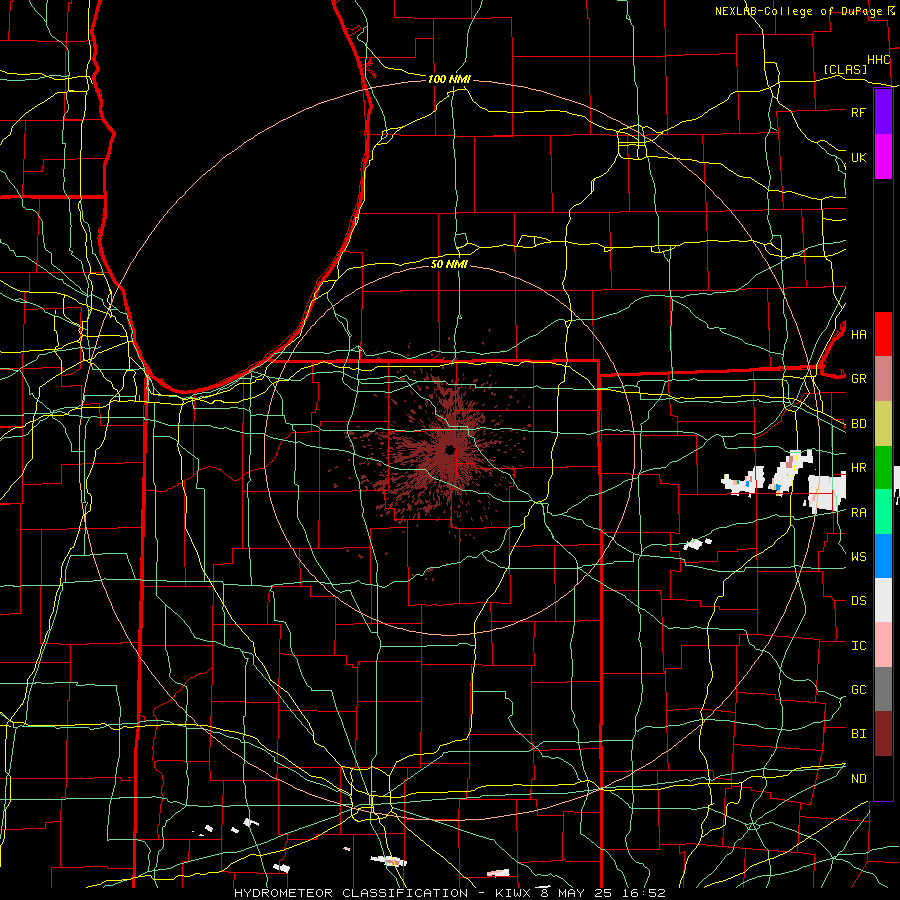
Task: Click the NEXLAB-College of DuPage text
Action: pyautogui.click(x=798, y=11)
